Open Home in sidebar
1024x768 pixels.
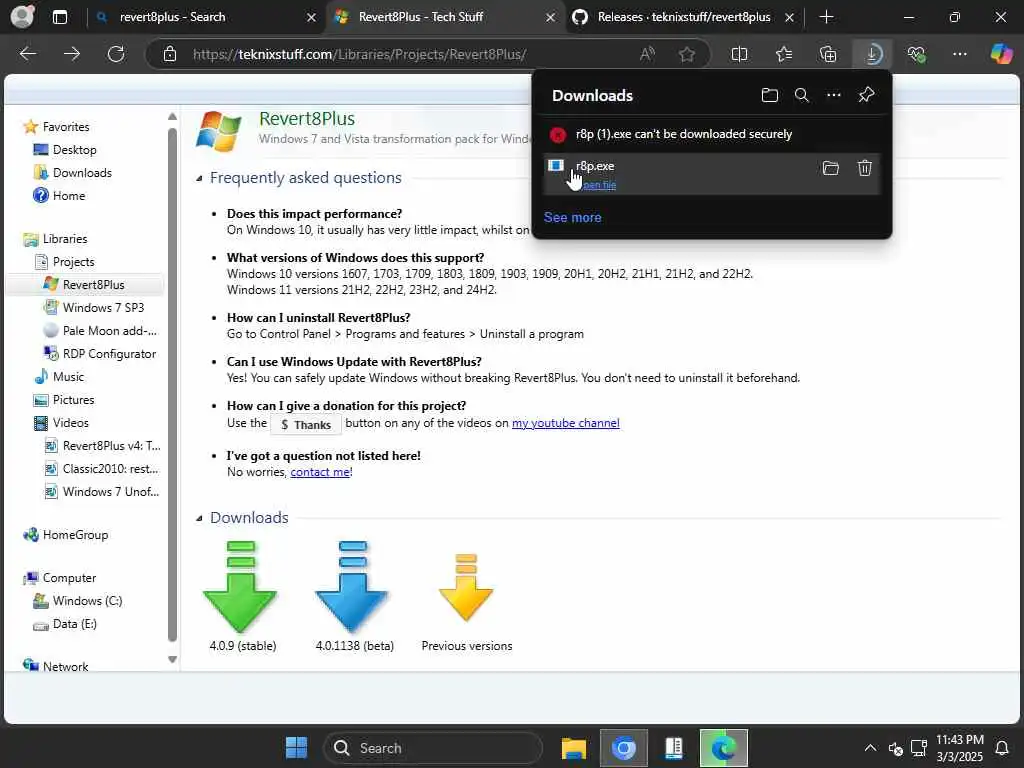(x=69, y=195)
